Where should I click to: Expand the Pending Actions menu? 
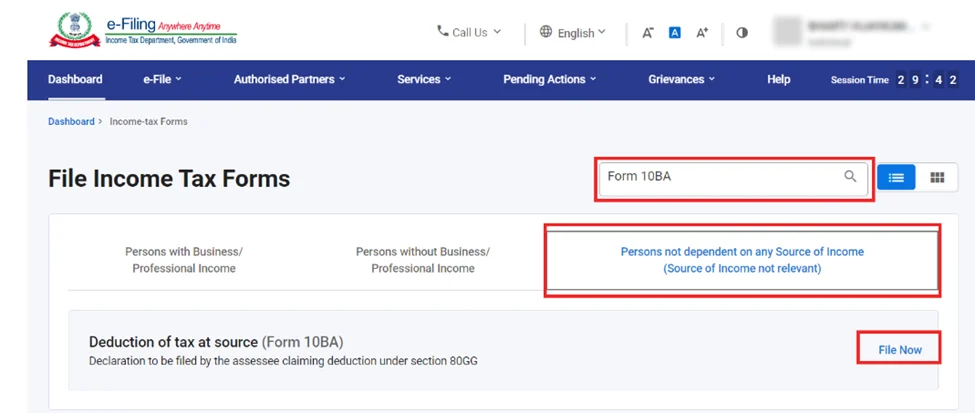click(550, 80)
